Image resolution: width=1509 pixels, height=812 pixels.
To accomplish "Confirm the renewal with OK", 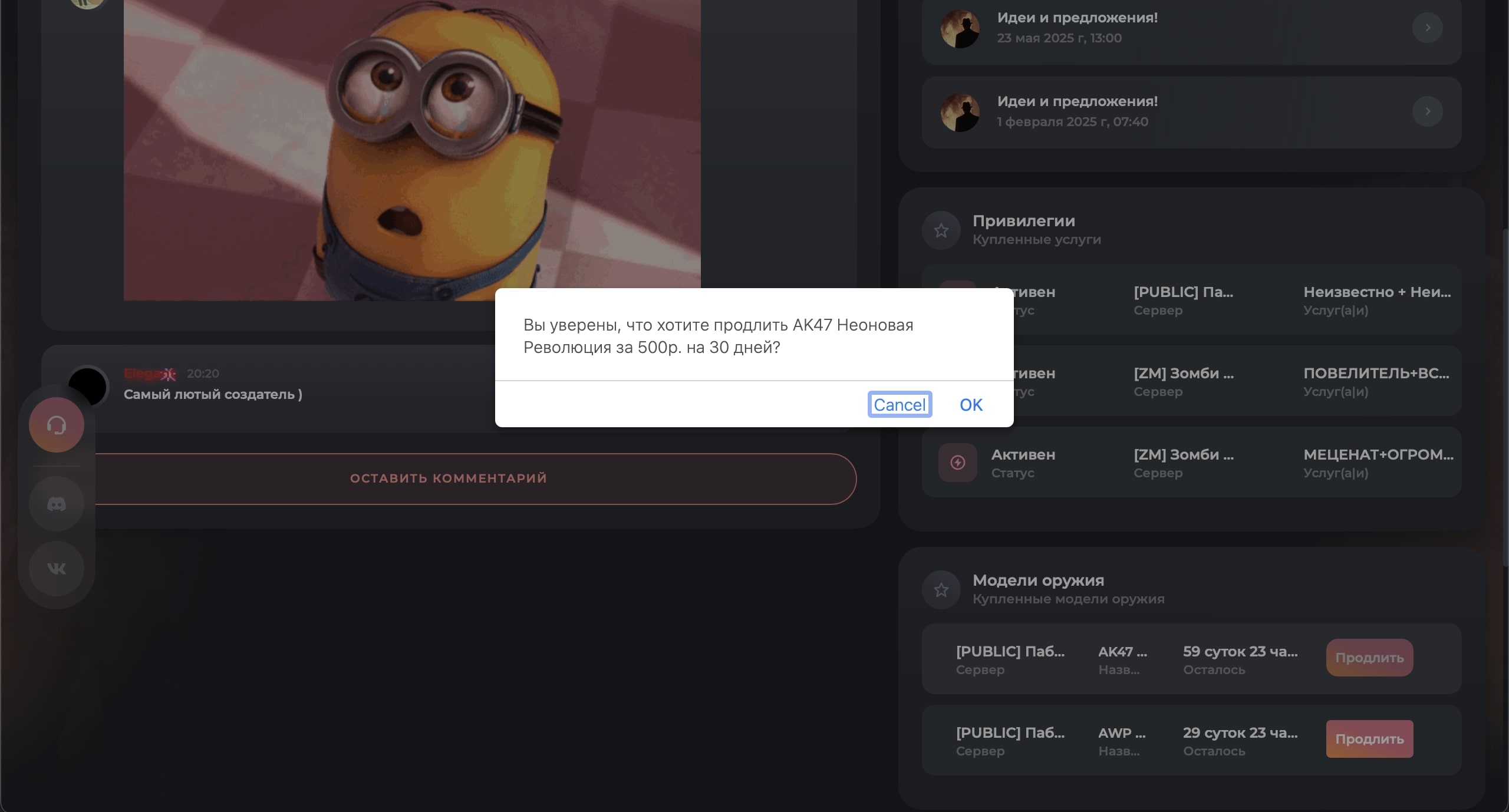I will 971,404.
